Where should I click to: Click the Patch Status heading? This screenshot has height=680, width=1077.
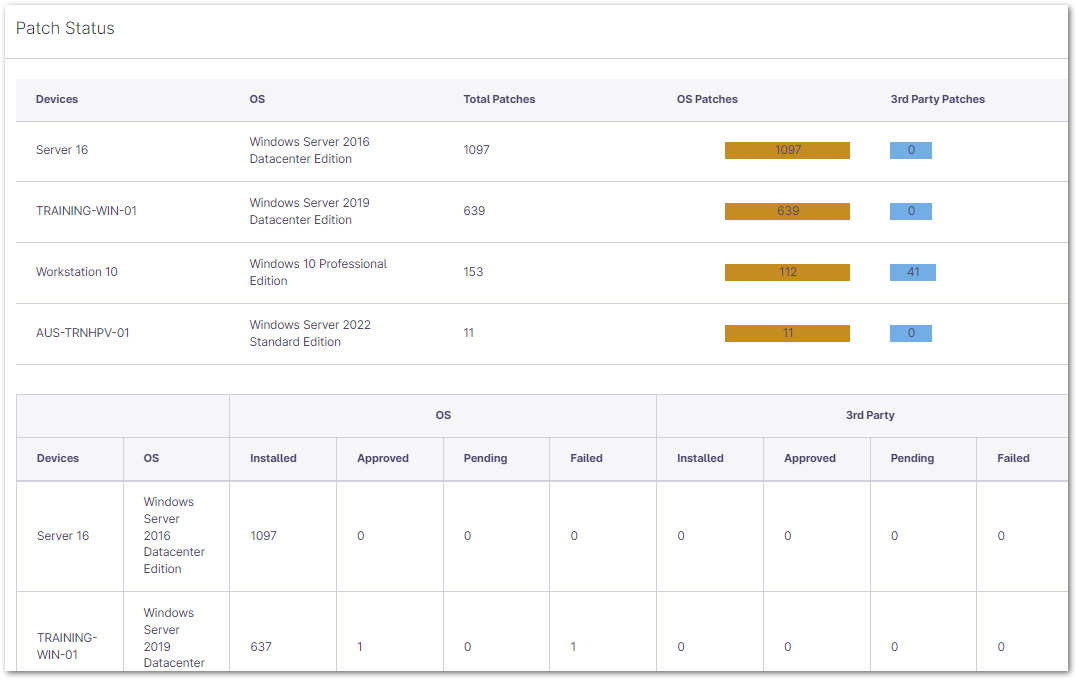65,28
